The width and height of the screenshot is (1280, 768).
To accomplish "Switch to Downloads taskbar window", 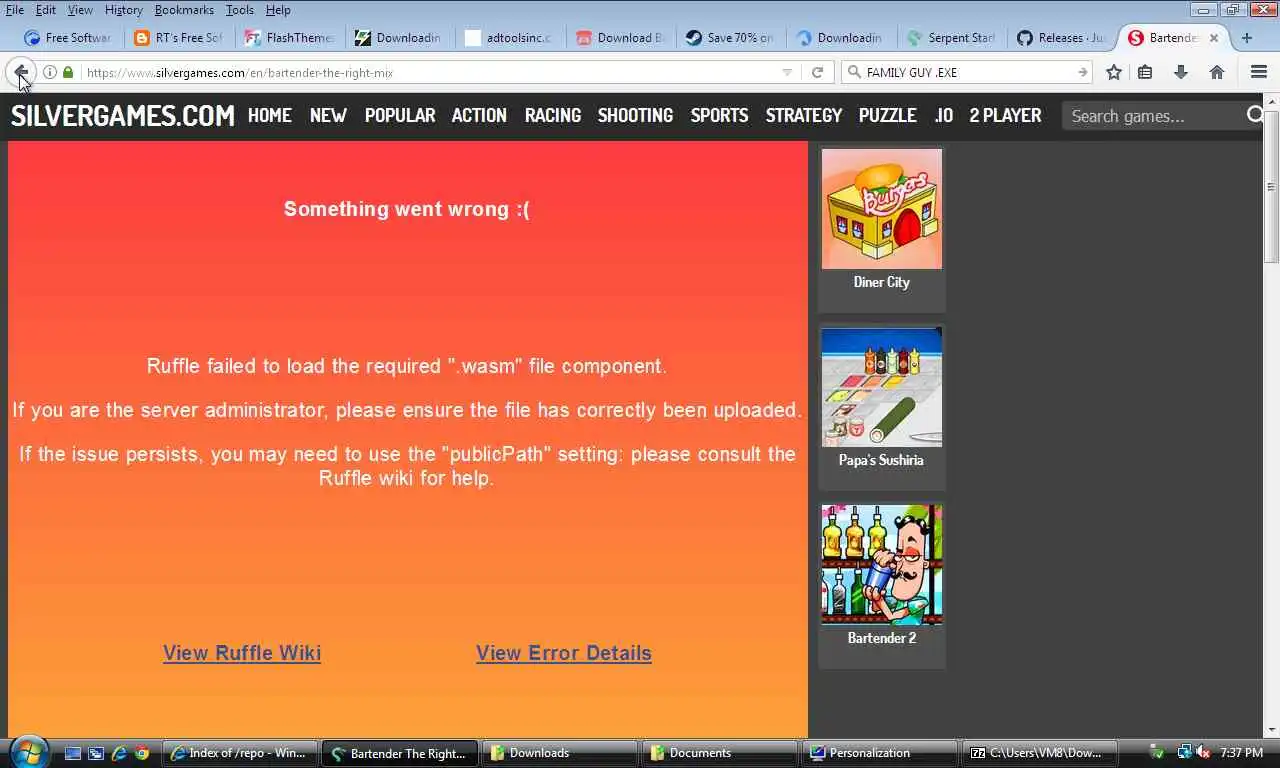I will click(560, 753).
